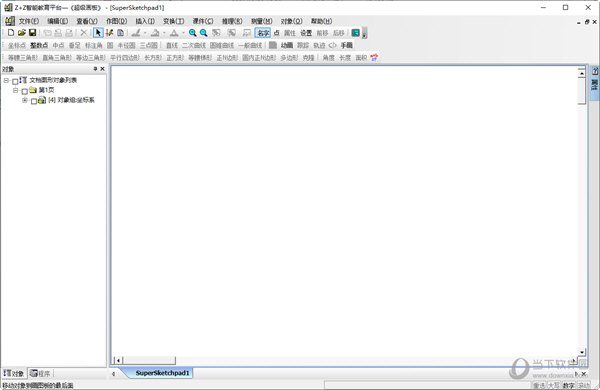Click the horizontal scrollbar thumb in canvas

(149, 360)
